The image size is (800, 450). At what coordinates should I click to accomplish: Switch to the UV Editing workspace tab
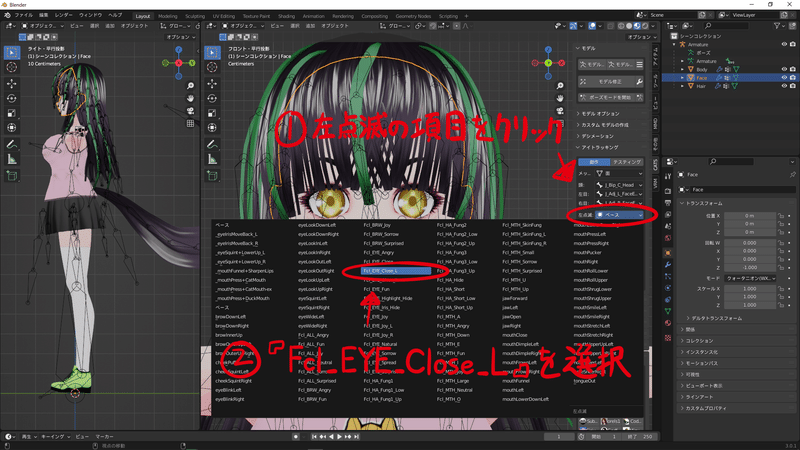pyautogui.click(x=223, y=16)
